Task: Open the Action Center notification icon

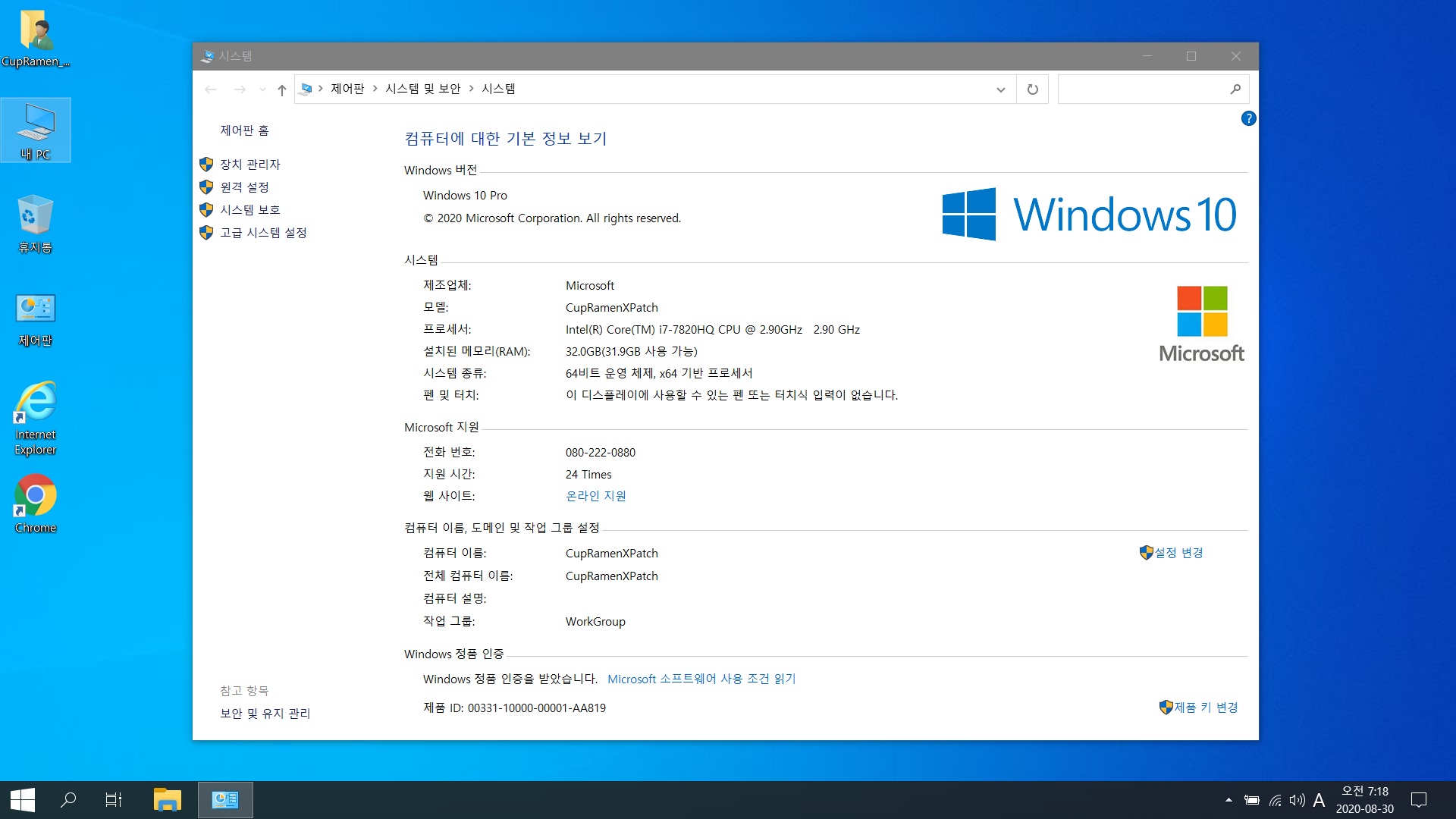Action: (x=1419, y=800)
